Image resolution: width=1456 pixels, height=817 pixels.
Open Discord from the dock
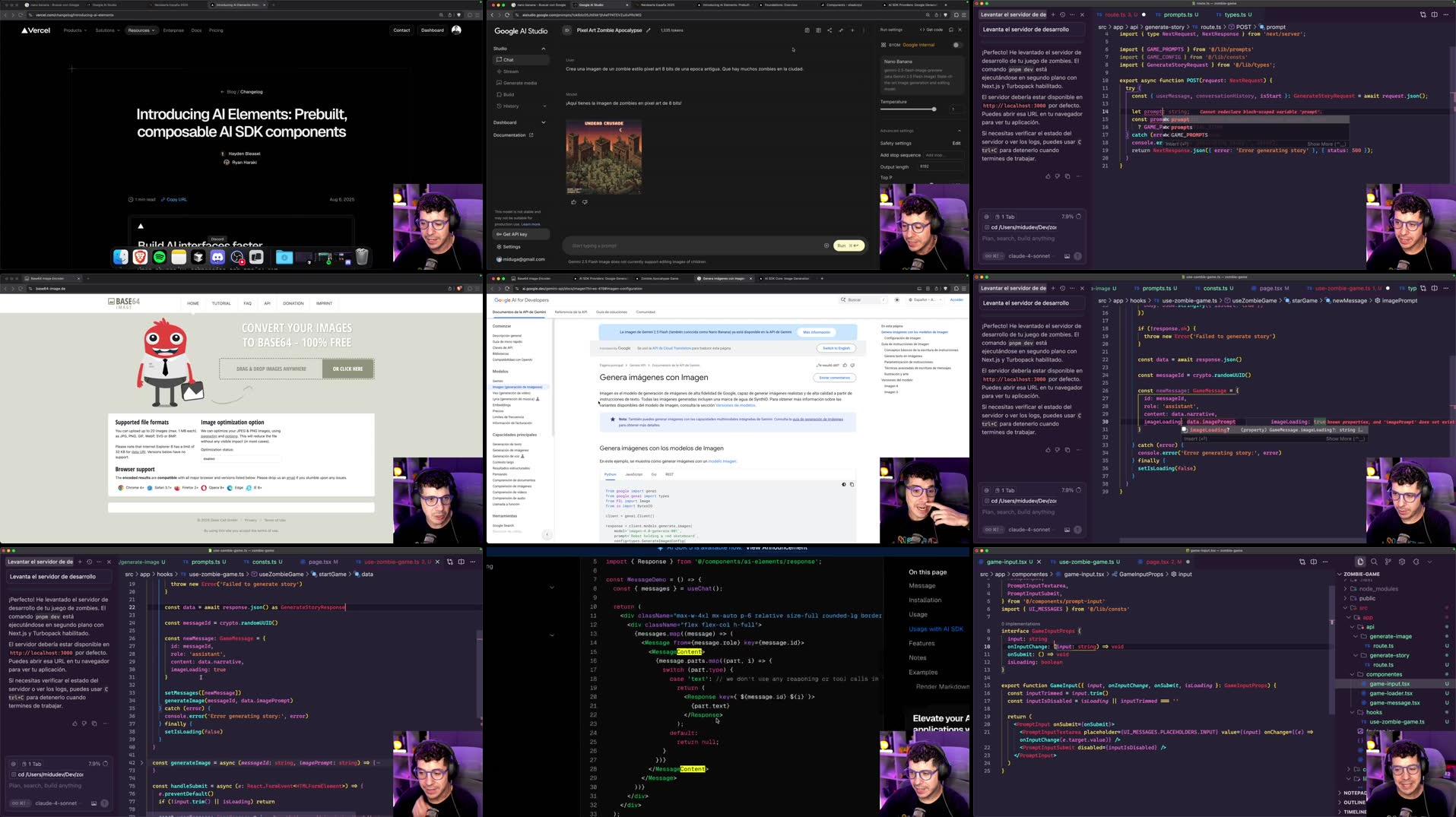[x=217, y=258]
